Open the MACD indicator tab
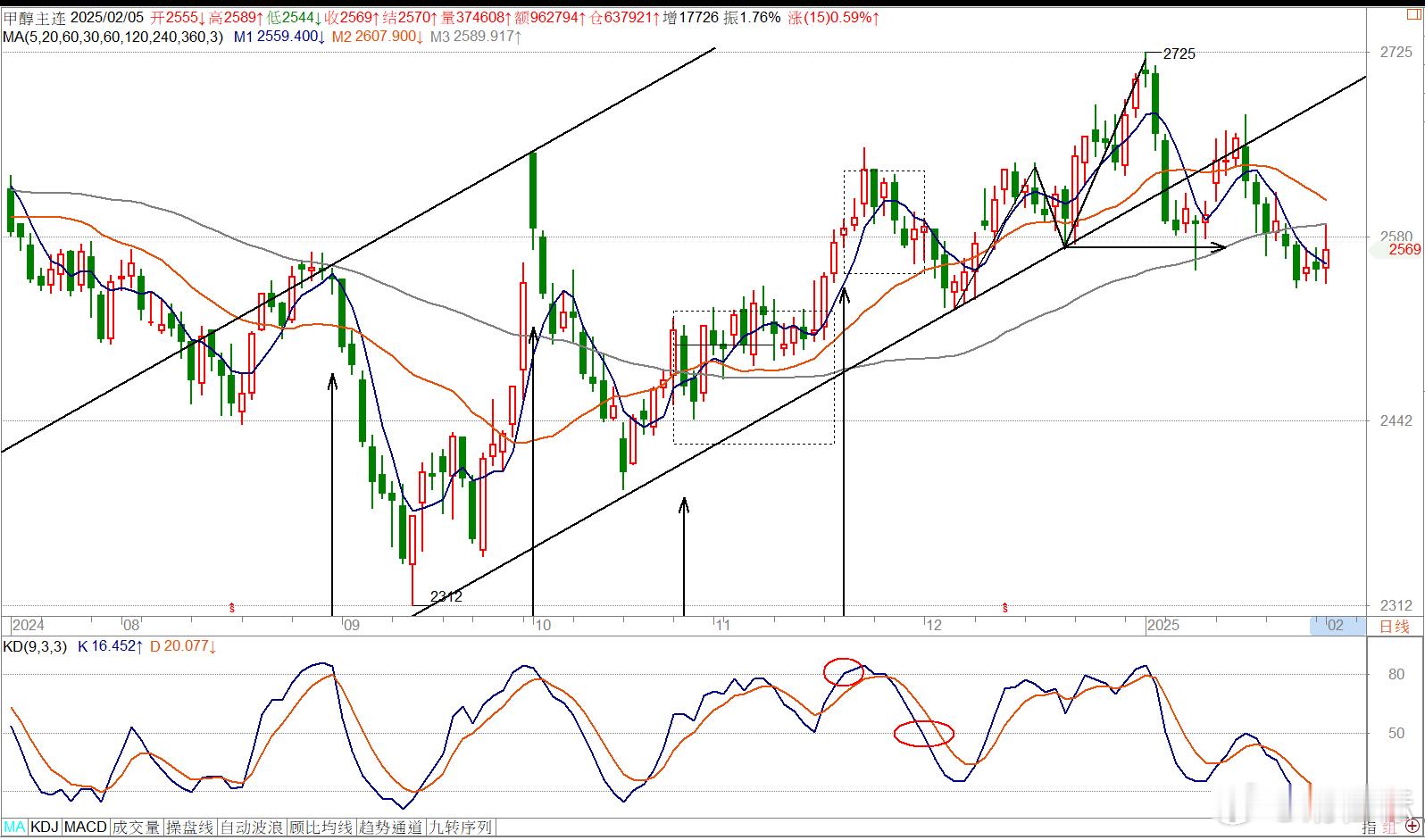The width and height of the screenshot is (1425, 840). click(x=86, y=827)
